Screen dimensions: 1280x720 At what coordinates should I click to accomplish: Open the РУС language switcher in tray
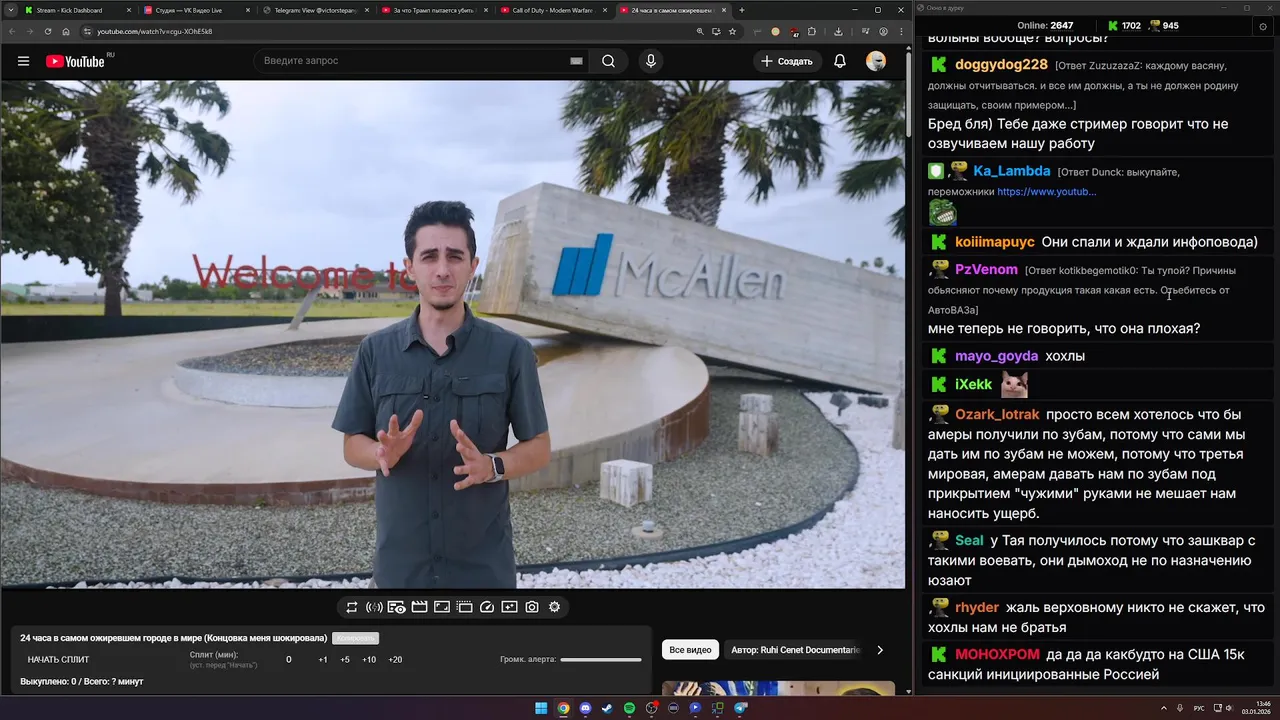tap(1199, 708)
